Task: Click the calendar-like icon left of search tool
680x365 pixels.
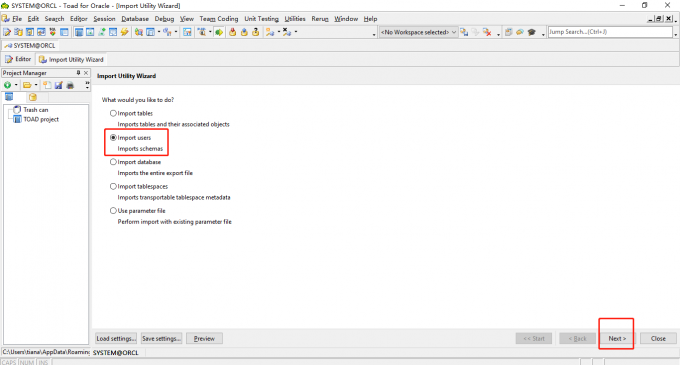Action: pyautogui.click(x=187, y=32)
